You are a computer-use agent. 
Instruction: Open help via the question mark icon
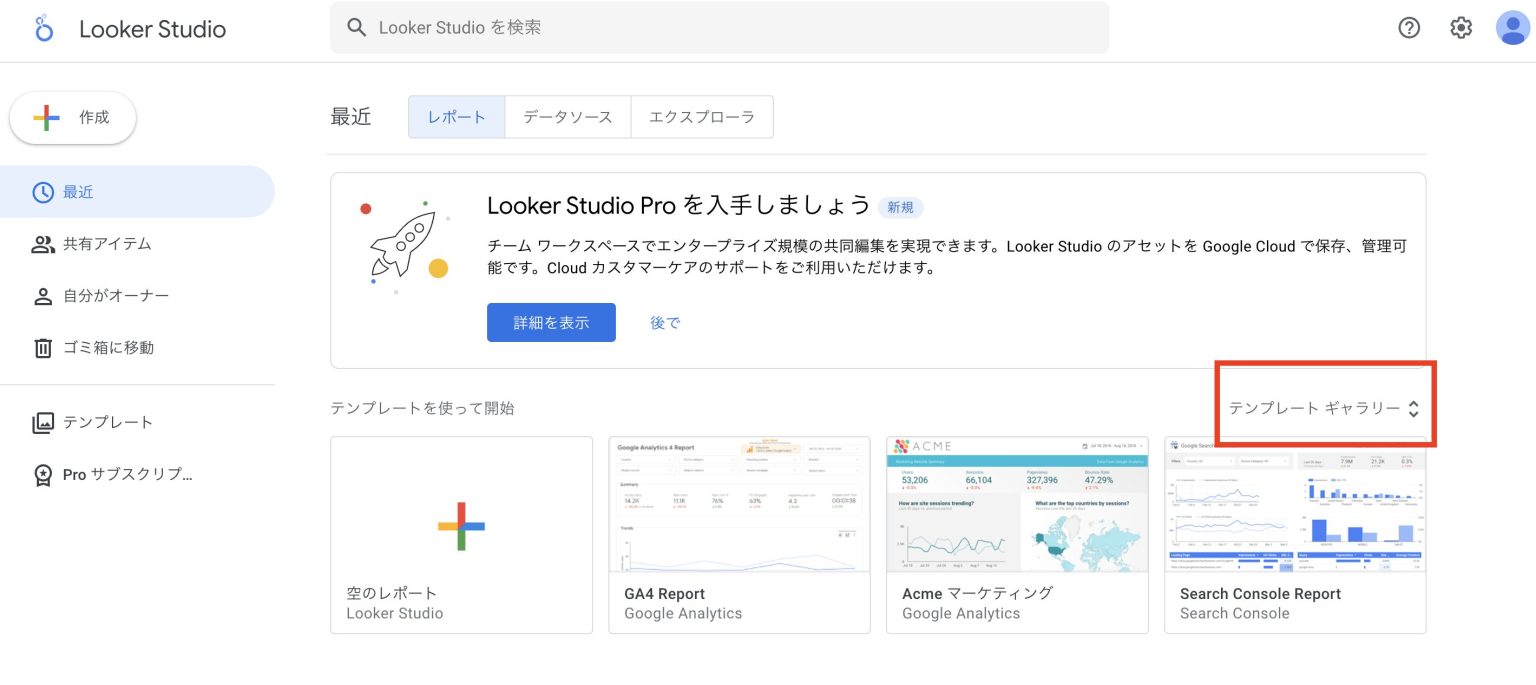point(1409,28)
